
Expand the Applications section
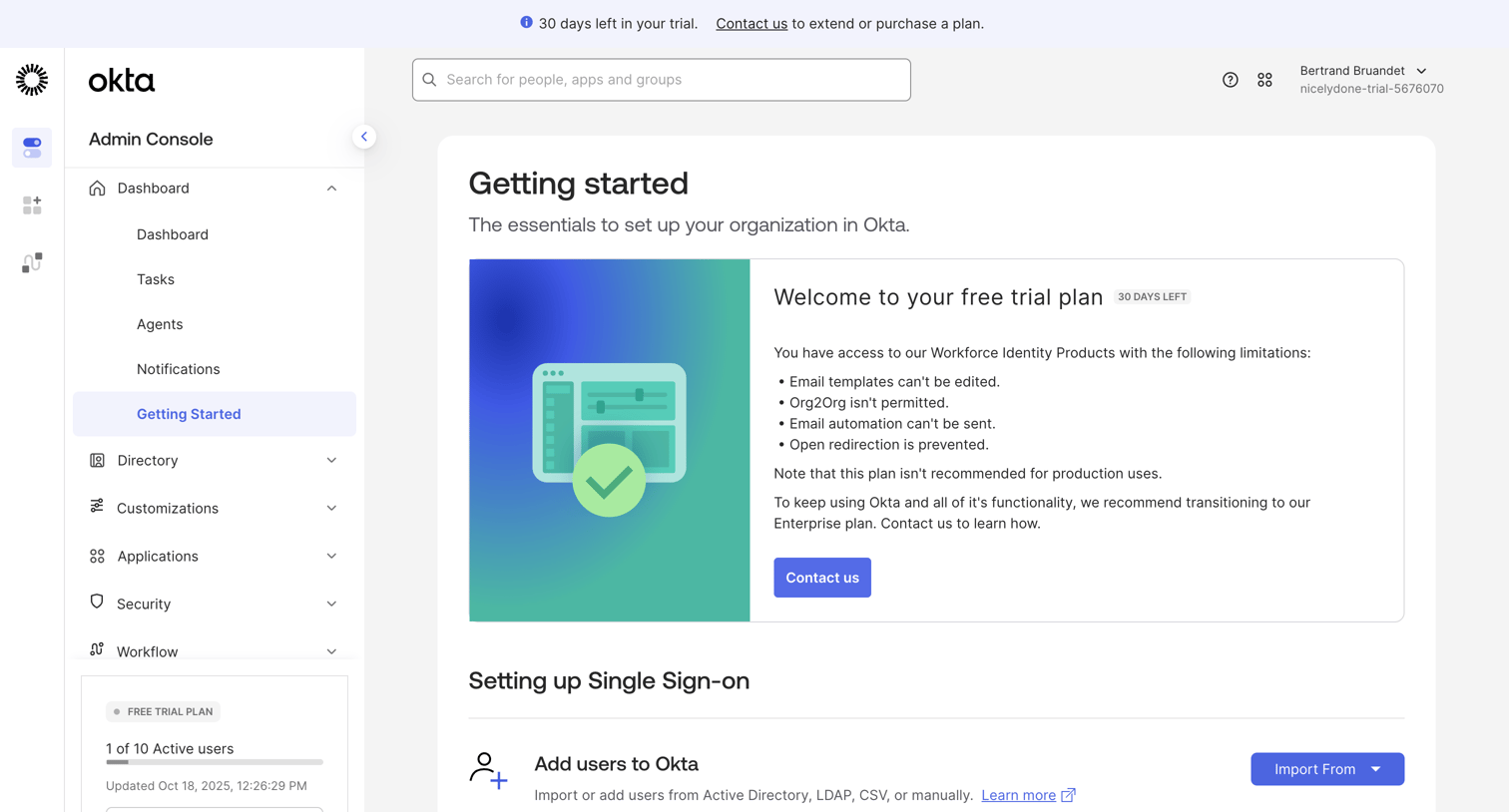click(x=331, y=556)
